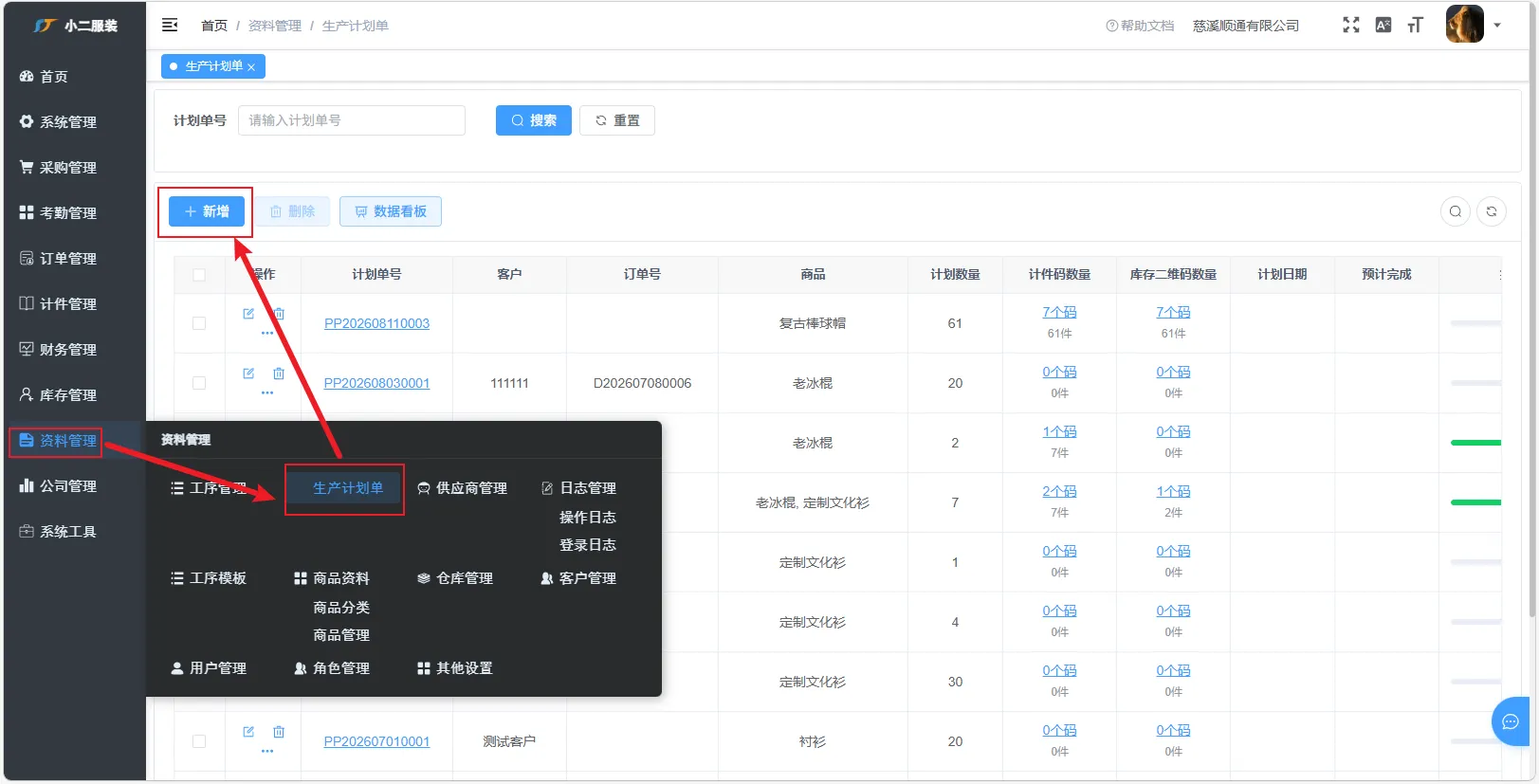Select 客户管理 in the flyout menu
Screen dimensions: 1539x784
coord(578,578)
